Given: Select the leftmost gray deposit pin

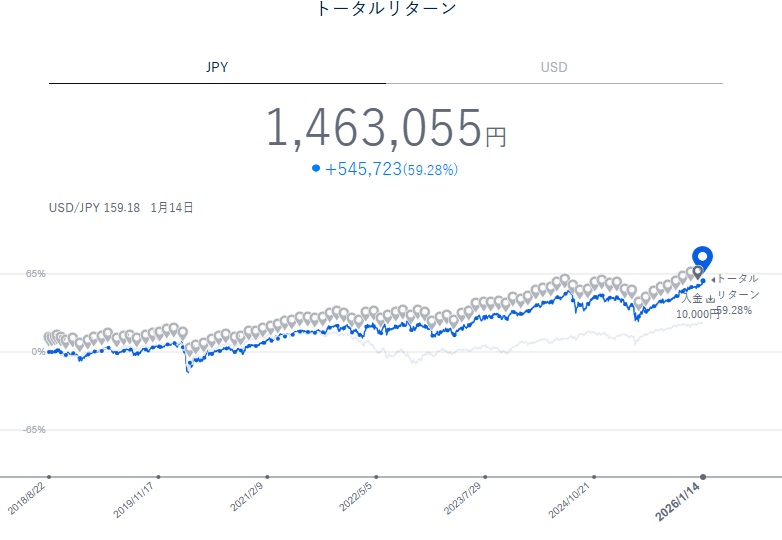Looking at the screenshot, I should (x=48, y=338).
